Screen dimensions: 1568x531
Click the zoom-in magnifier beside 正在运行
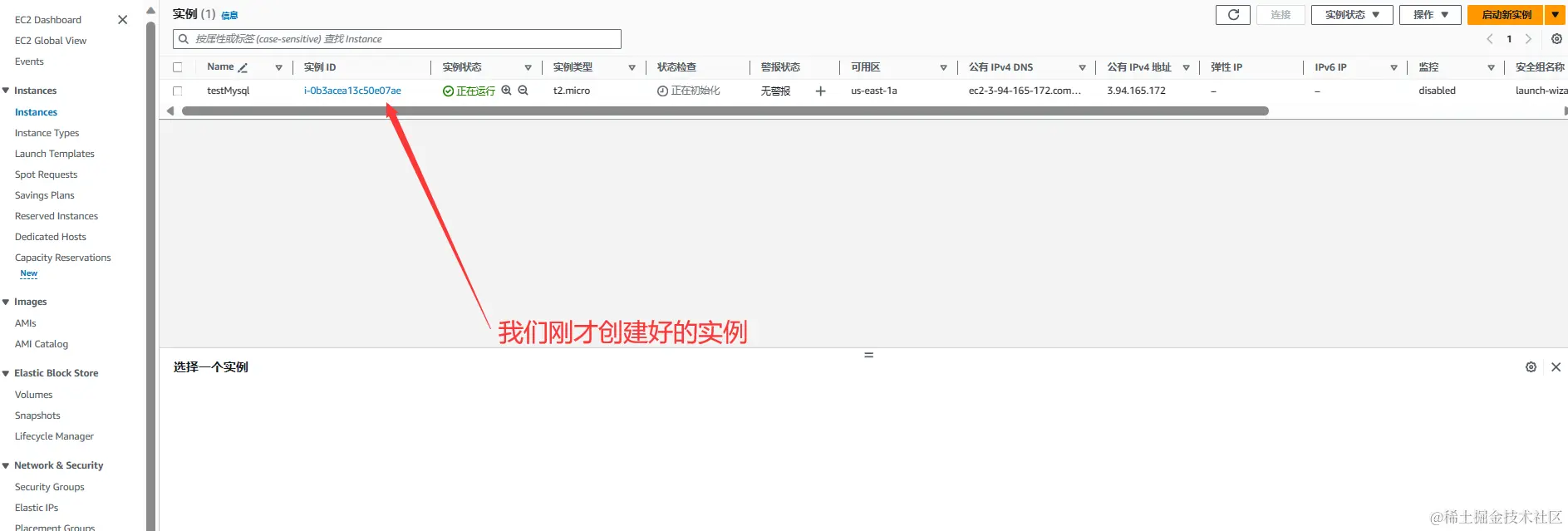(x=506, y=91)
